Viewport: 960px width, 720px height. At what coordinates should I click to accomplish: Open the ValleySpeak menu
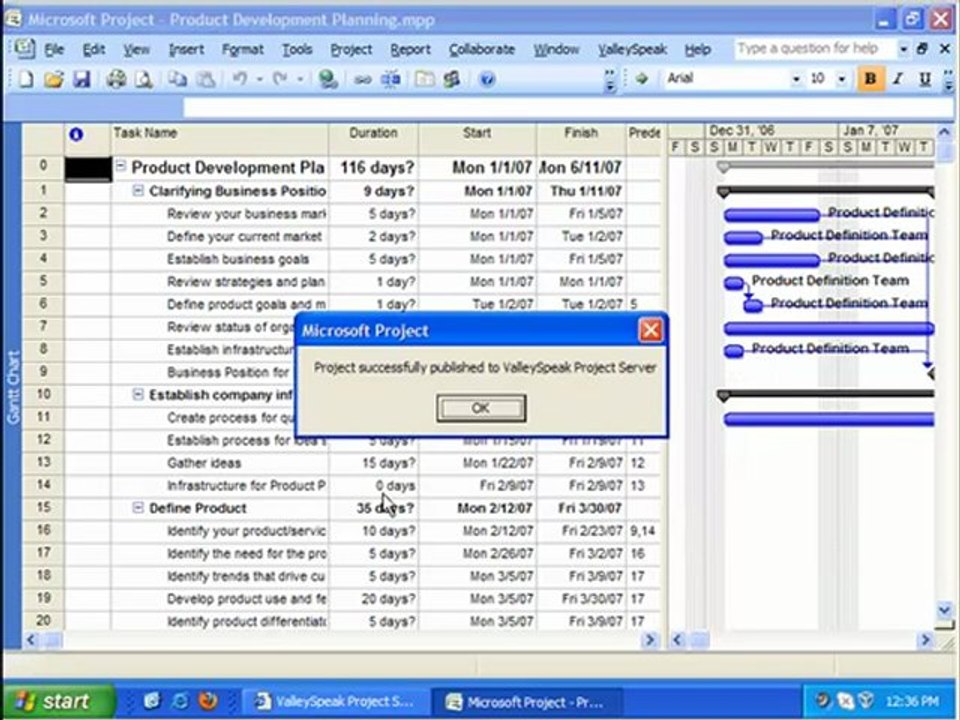click(632, 50)
